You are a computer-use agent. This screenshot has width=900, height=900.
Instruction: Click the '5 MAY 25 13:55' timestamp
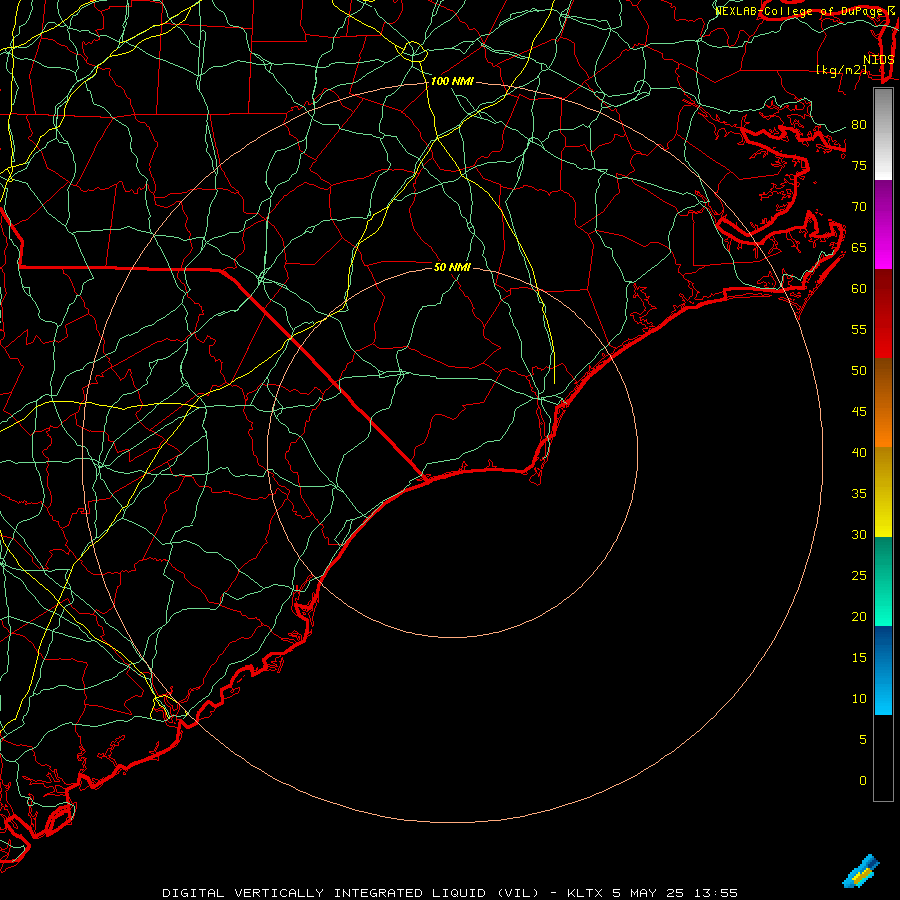click(x=674, y=893)
